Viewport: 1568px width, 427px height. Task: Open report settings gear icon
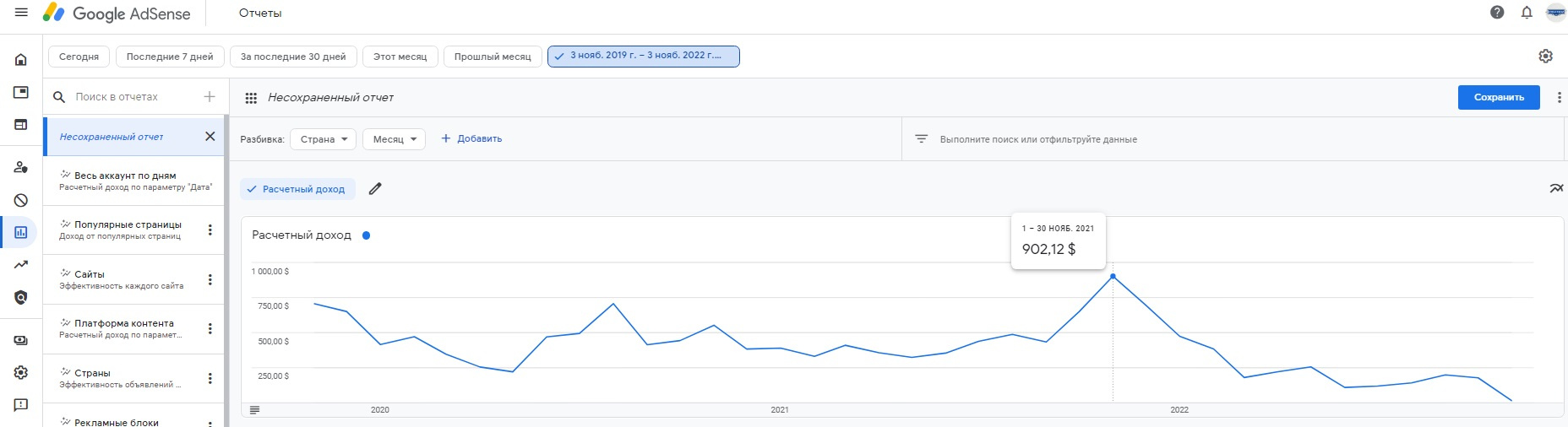[x=1545, y=57]
